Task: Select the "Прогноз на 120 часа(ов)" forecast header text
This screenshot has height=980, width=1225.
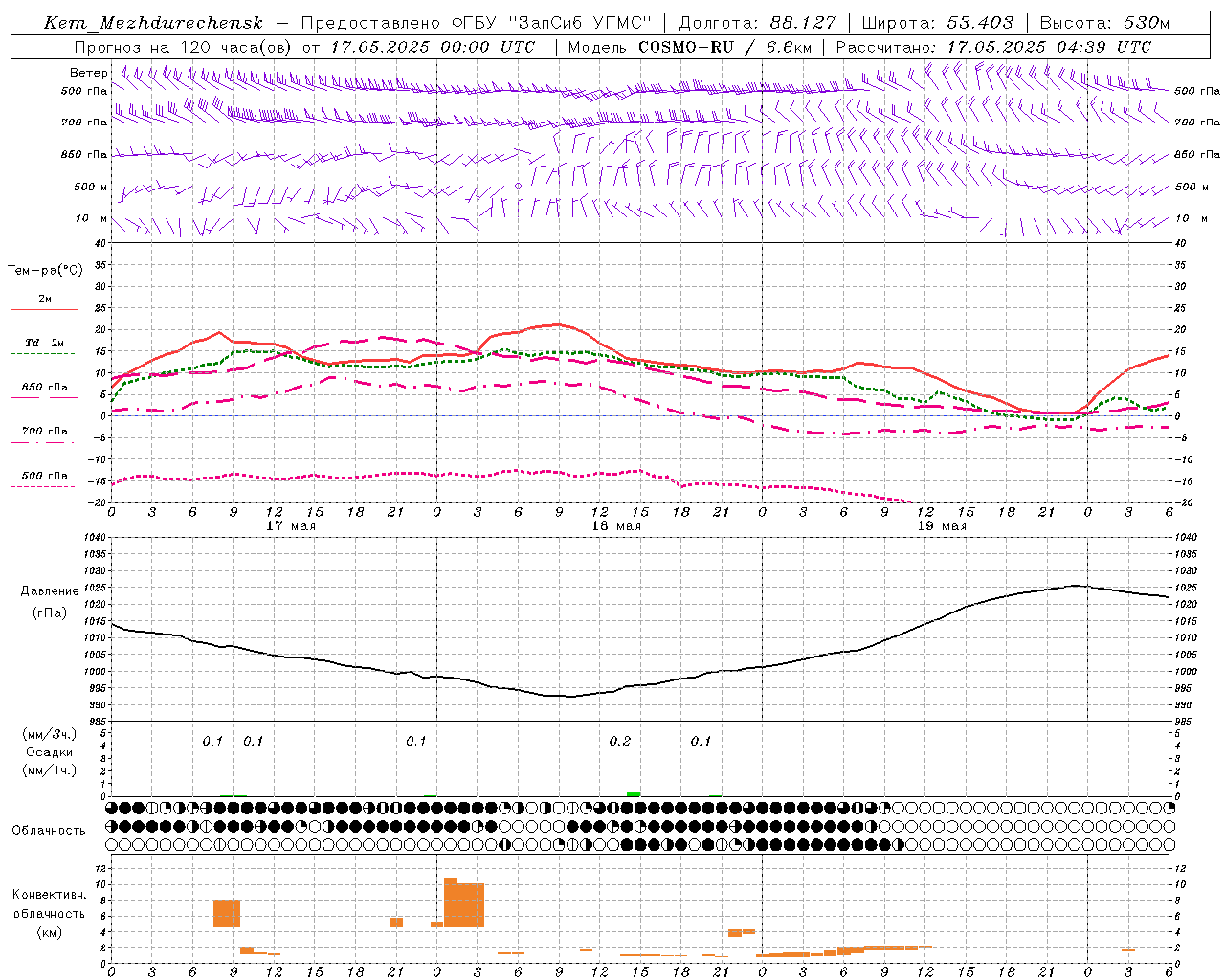Action: [184, 47]
